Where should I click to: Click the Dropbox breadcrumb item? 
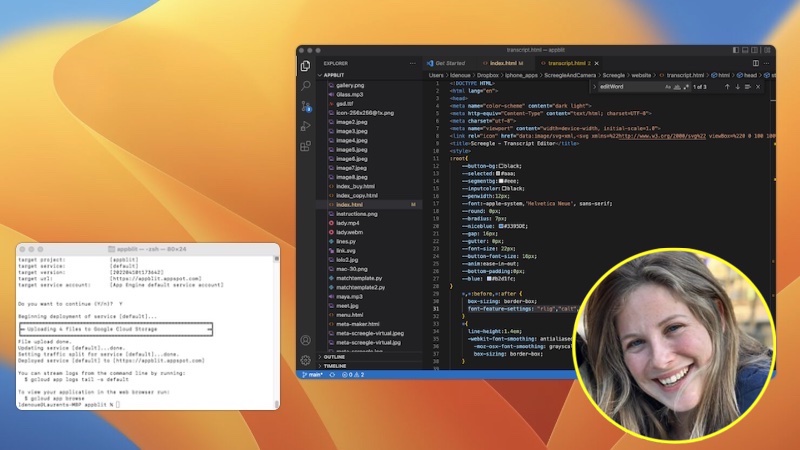click(487, 75)
